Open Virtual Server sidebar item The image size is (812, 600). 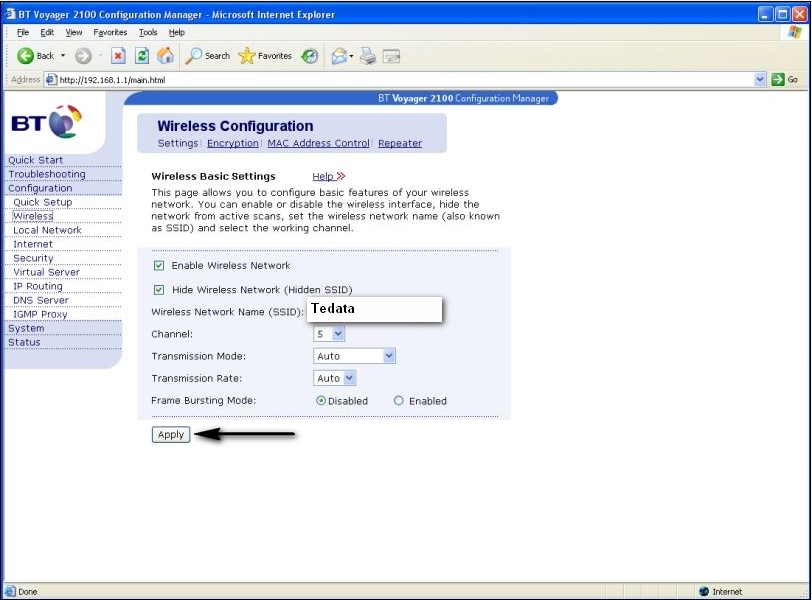coord(46,272)
